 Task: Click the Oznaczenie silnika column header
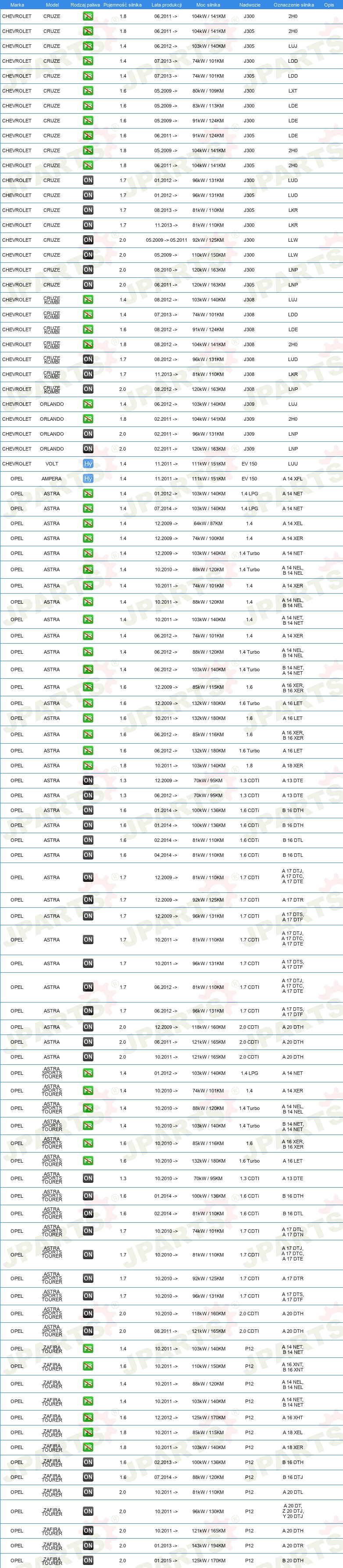click(x=294, y=5)
